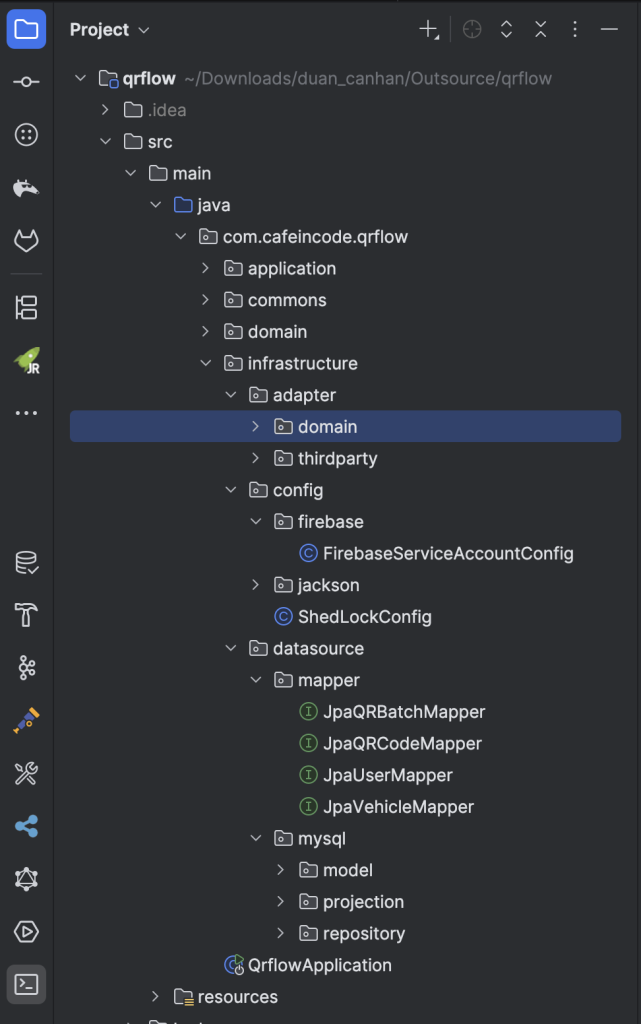Screen dimensions: 641x1024
Task: Open the JRebel rocket tool icon
Action: [27, 361]
